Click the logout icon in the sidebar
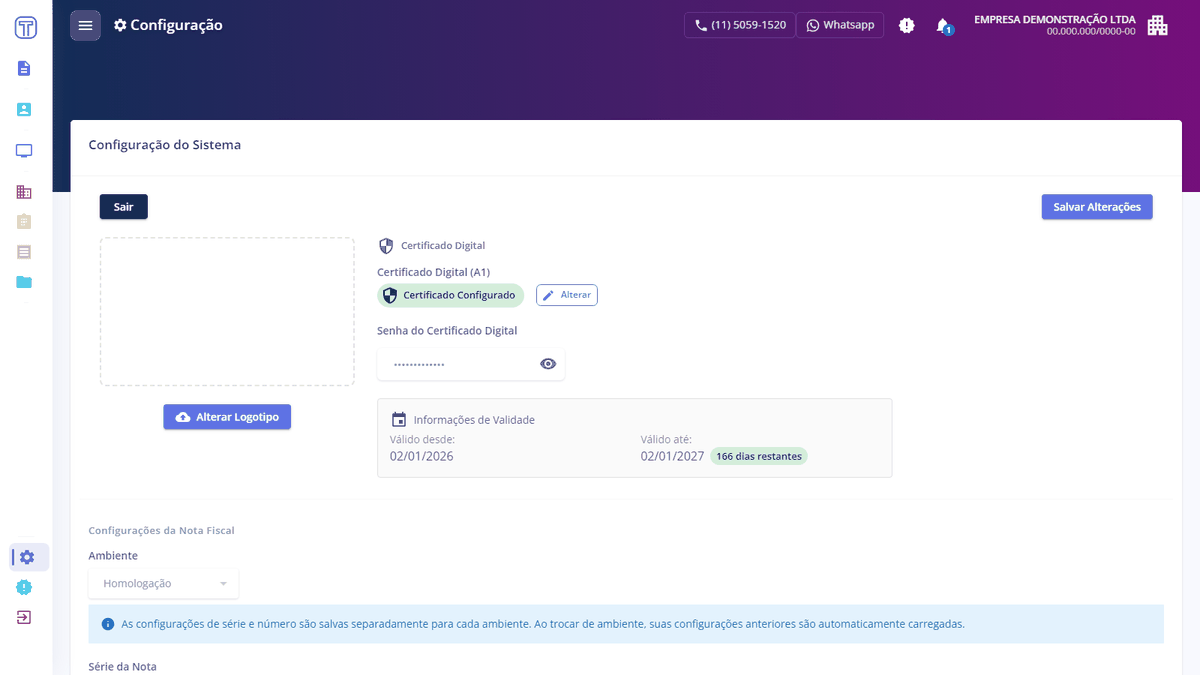The height and width of the screenshot is (675, 1200). tap(24, 617)
